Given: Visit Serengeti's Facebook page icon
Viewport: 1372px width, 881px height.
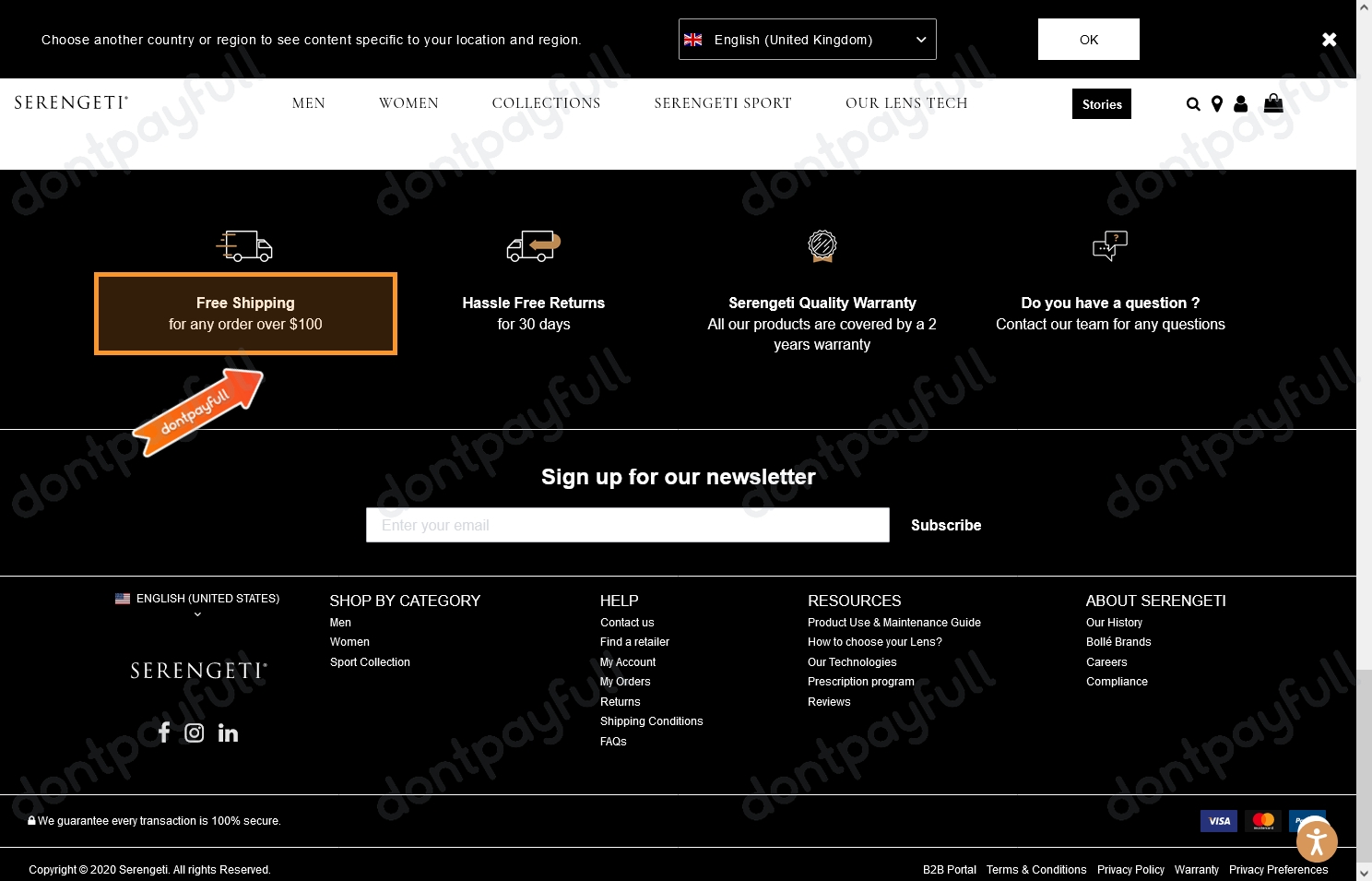Looking at the screenshot, I should 164,732.
